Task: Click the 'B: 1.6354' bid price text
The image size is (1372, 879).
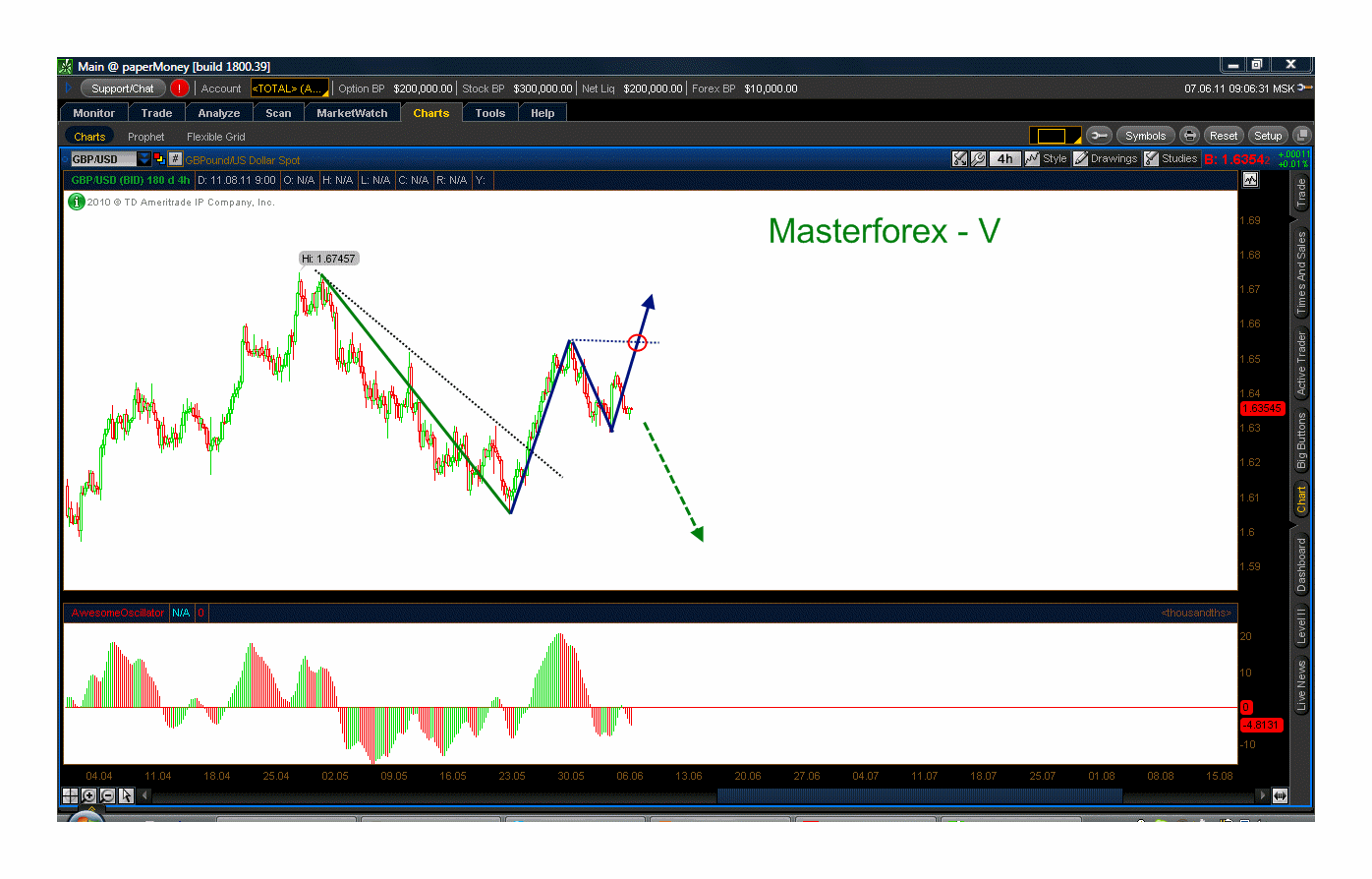Action: point(1237,159)
